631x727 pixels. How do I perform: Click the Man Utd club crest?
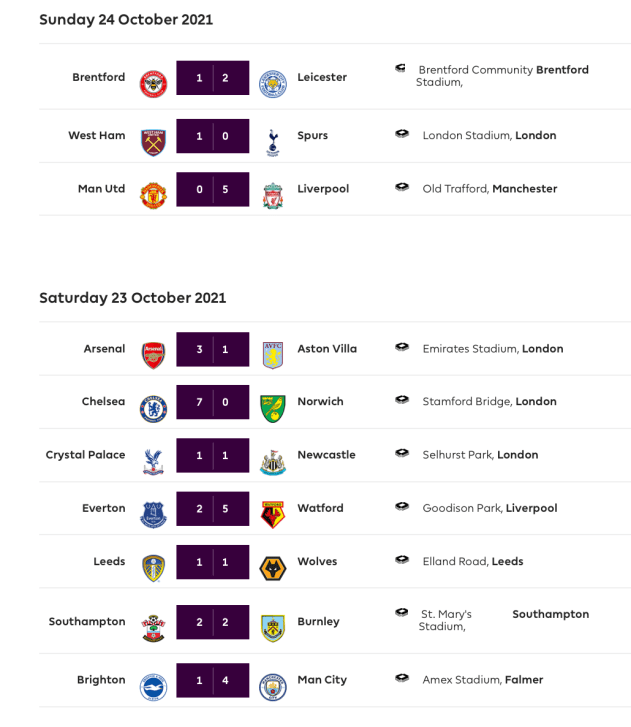pyautogui.click(x=153, y=195)
